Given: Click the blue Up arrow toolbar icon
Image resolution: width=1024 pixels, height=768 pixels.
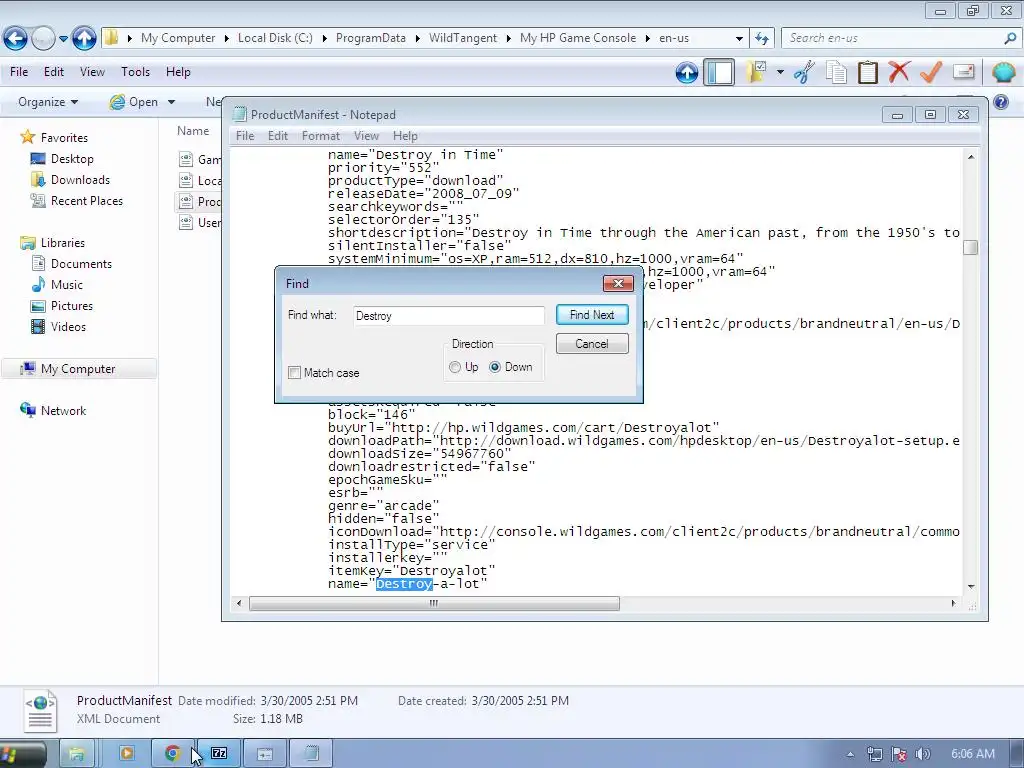Looking at the screenshot, I should click(686, 72).
